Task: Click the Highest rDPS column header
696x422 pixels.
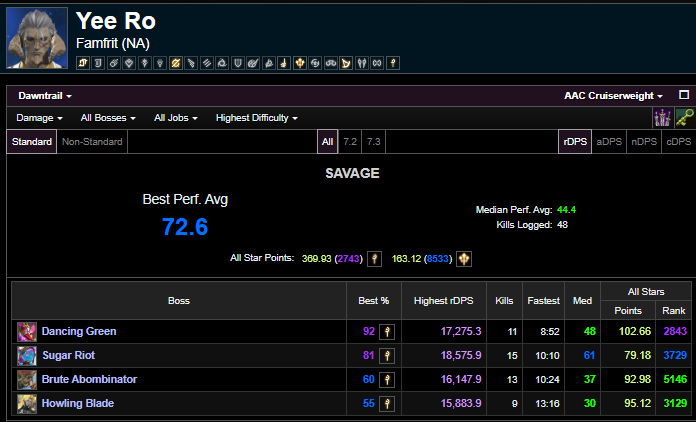Action: click(443, 300)
